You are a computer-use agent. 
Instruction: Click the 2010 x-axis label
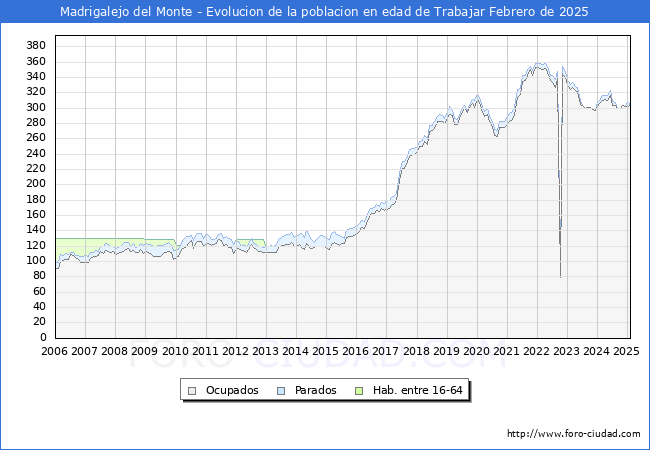click(x=175, y=351)
